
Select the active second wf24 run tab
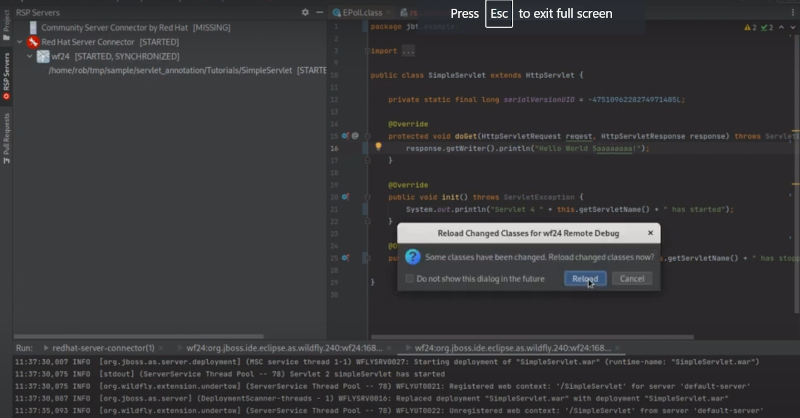512,348
